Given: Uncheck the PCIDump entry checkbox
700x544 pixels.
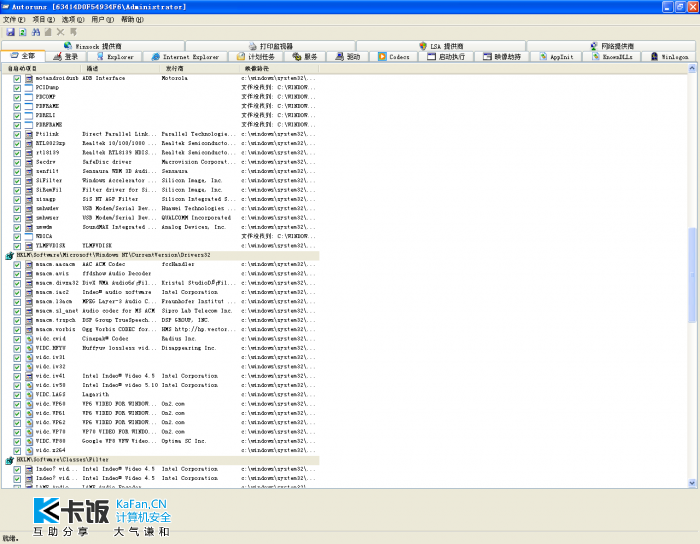Looking at the screenshot, I should [x=17, y=88].
